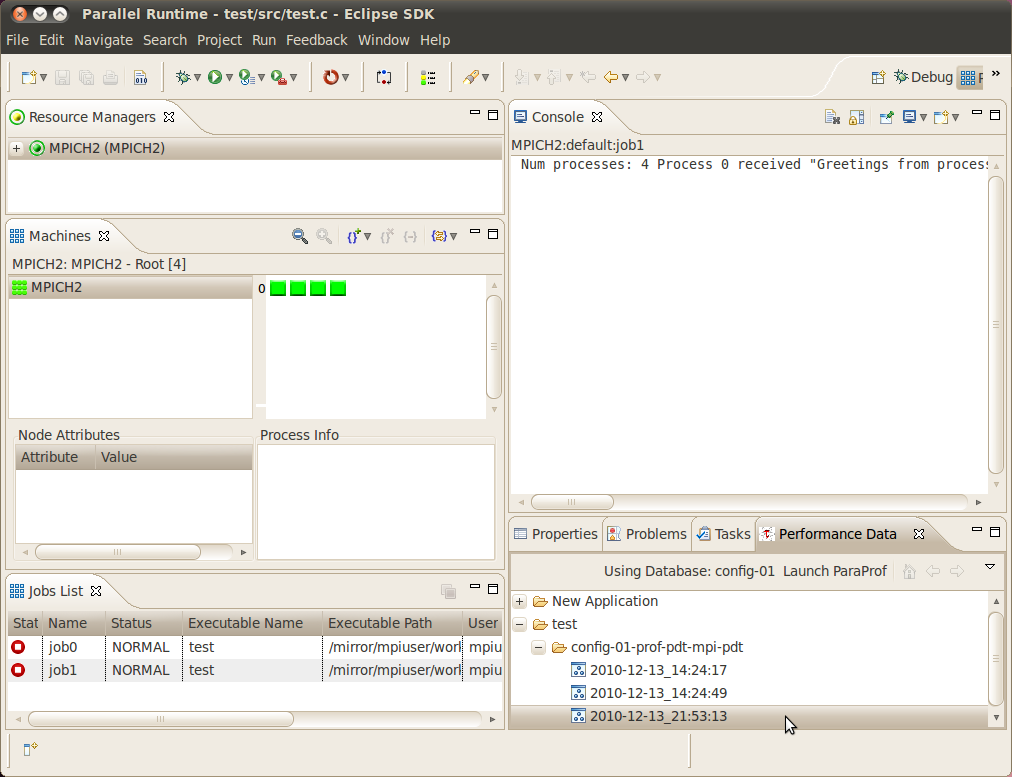The width and height of the screenshot is (1012, 777).
Task: Click the fast view icon in status bar
Action: (x=30, y=749)
